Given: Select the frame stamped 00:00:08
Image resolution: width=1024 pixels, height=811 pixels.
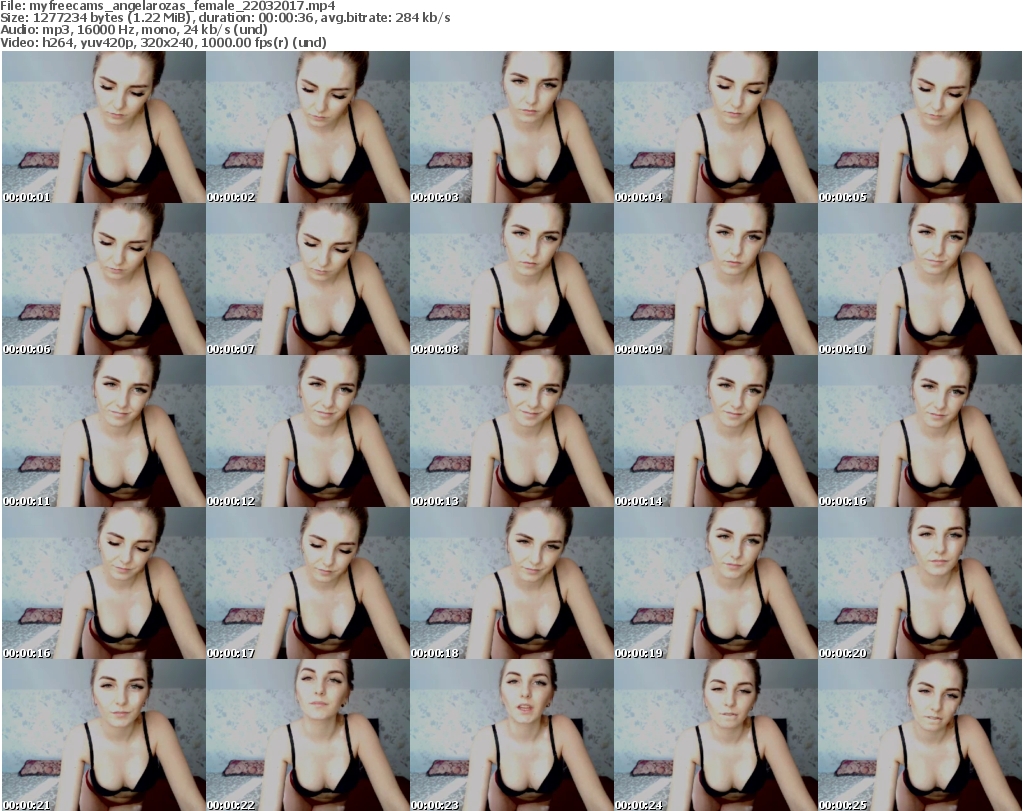Looking at the screenshot, I should click(512, 279).
